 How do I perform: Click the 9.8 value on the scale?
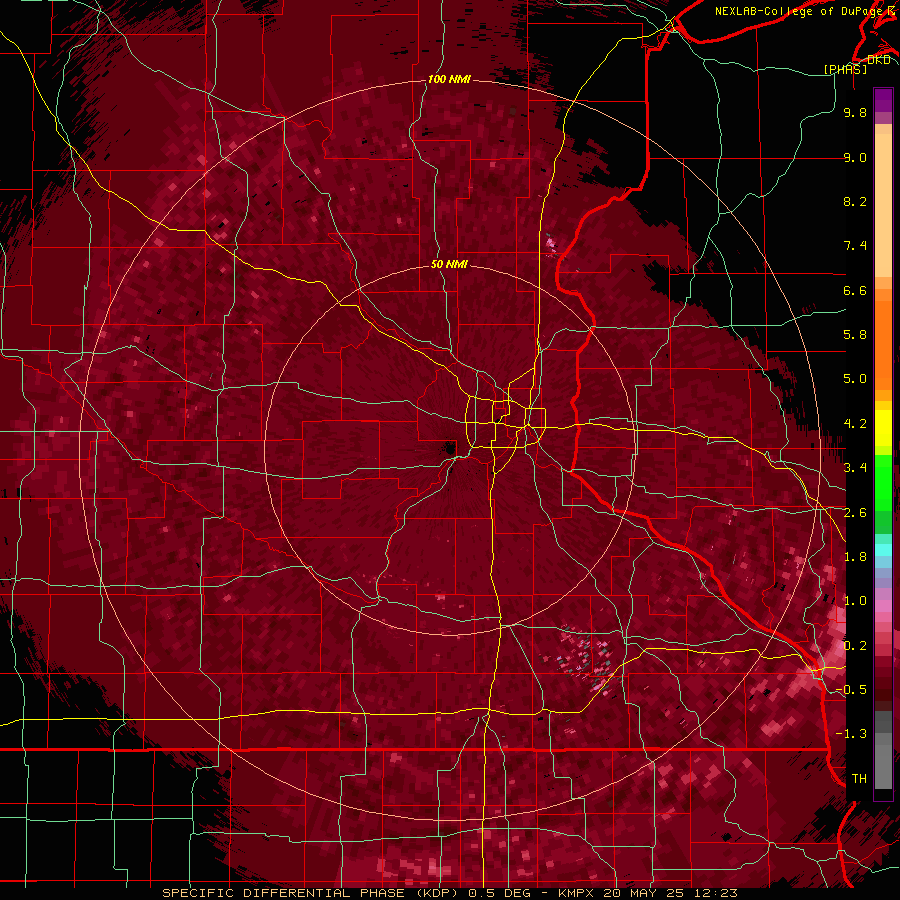tap(855, 112)
